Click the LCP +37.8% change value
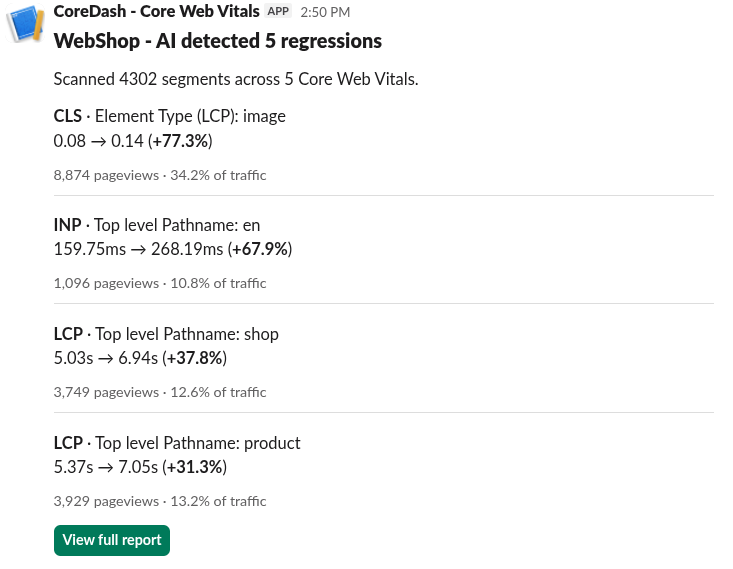This screenshot has width=733, height=569. pos(196,358)
